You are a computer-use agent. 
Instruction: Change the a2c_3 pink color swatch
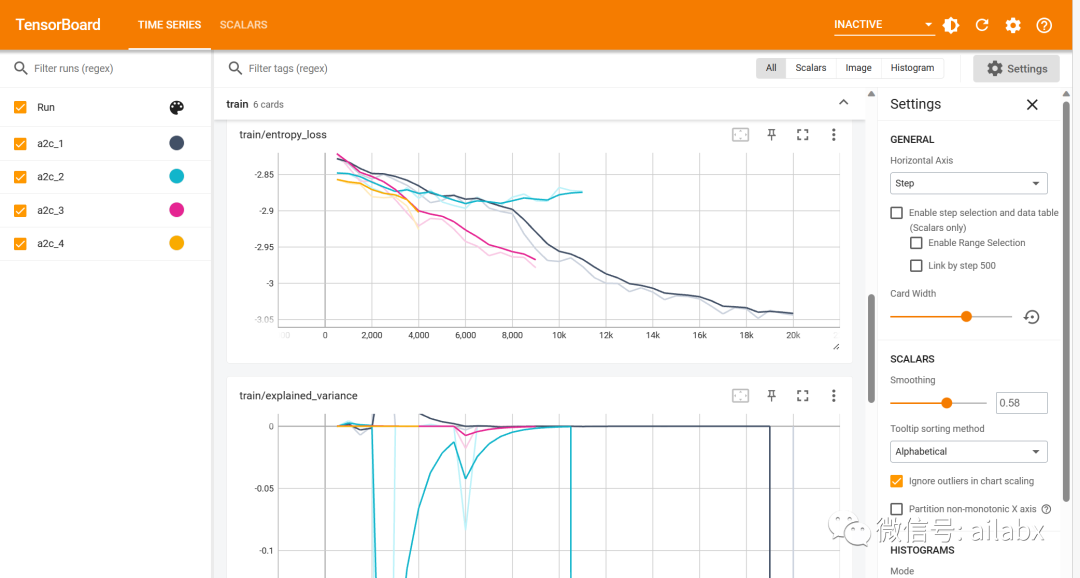point(176,210)
